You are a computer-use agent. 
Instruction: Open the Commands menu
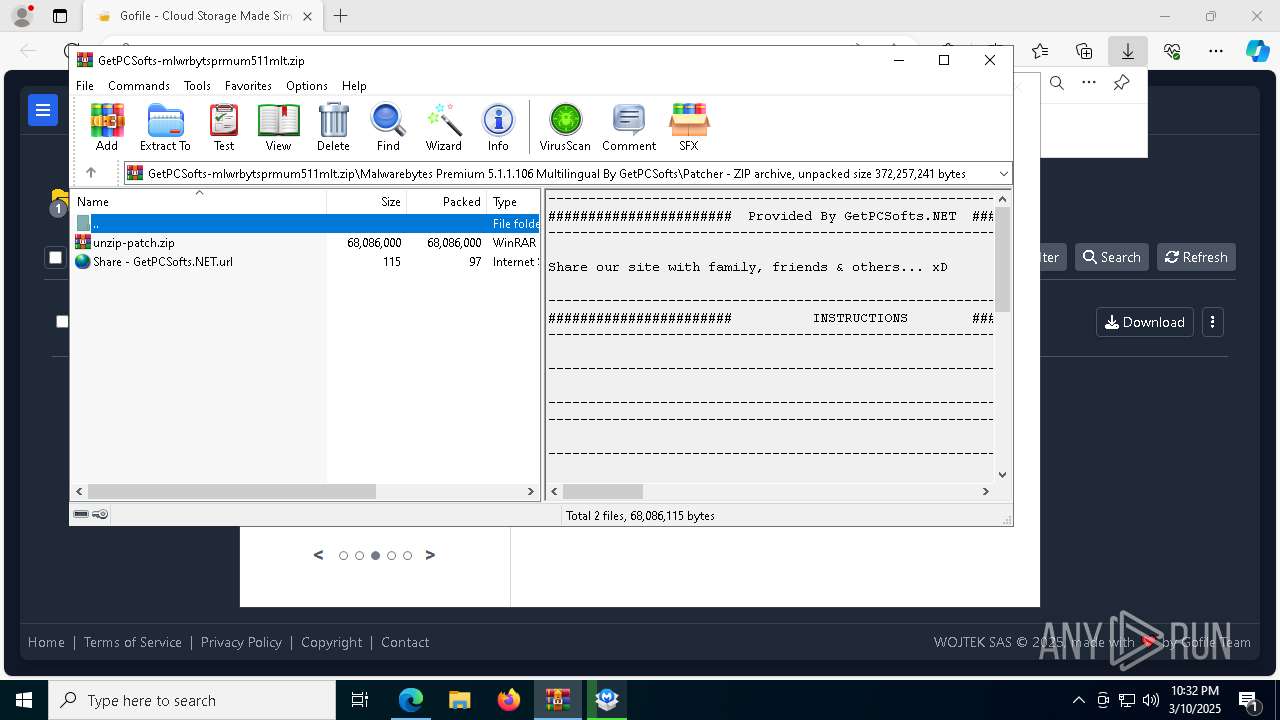[139, 86]
